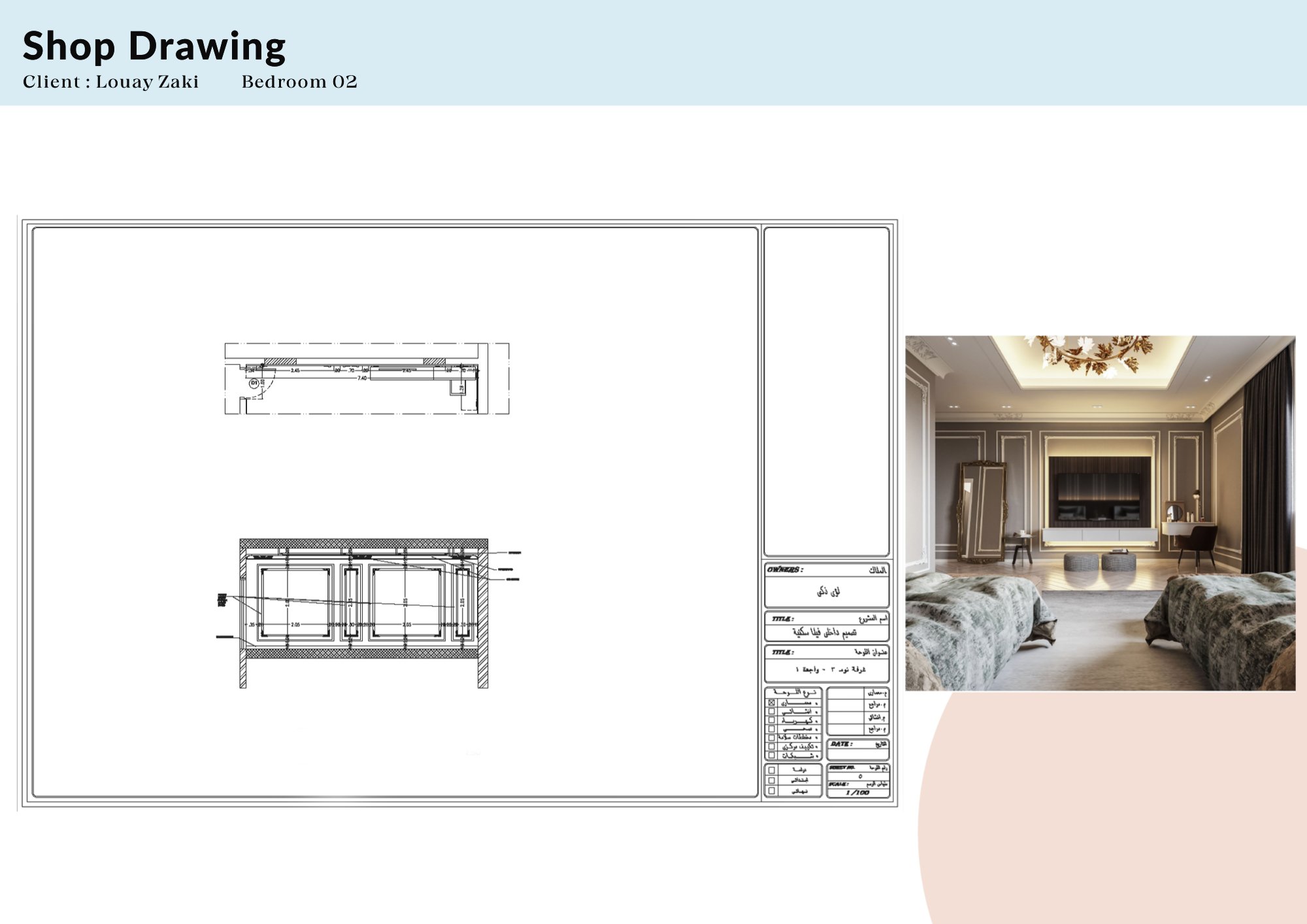1307x924 pixels.
Task: Click the 2.45 dimension label in the plan
Action: coord(295,370)
